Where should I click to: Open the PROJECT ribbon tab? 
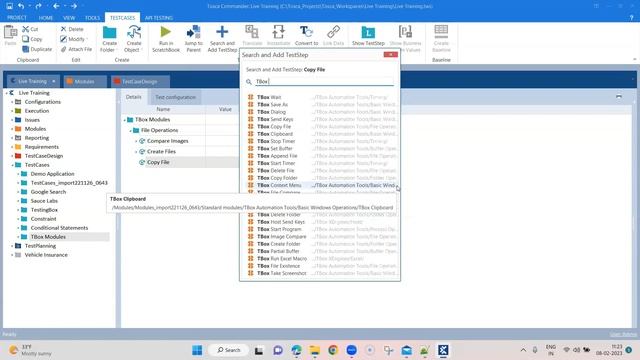17,18
